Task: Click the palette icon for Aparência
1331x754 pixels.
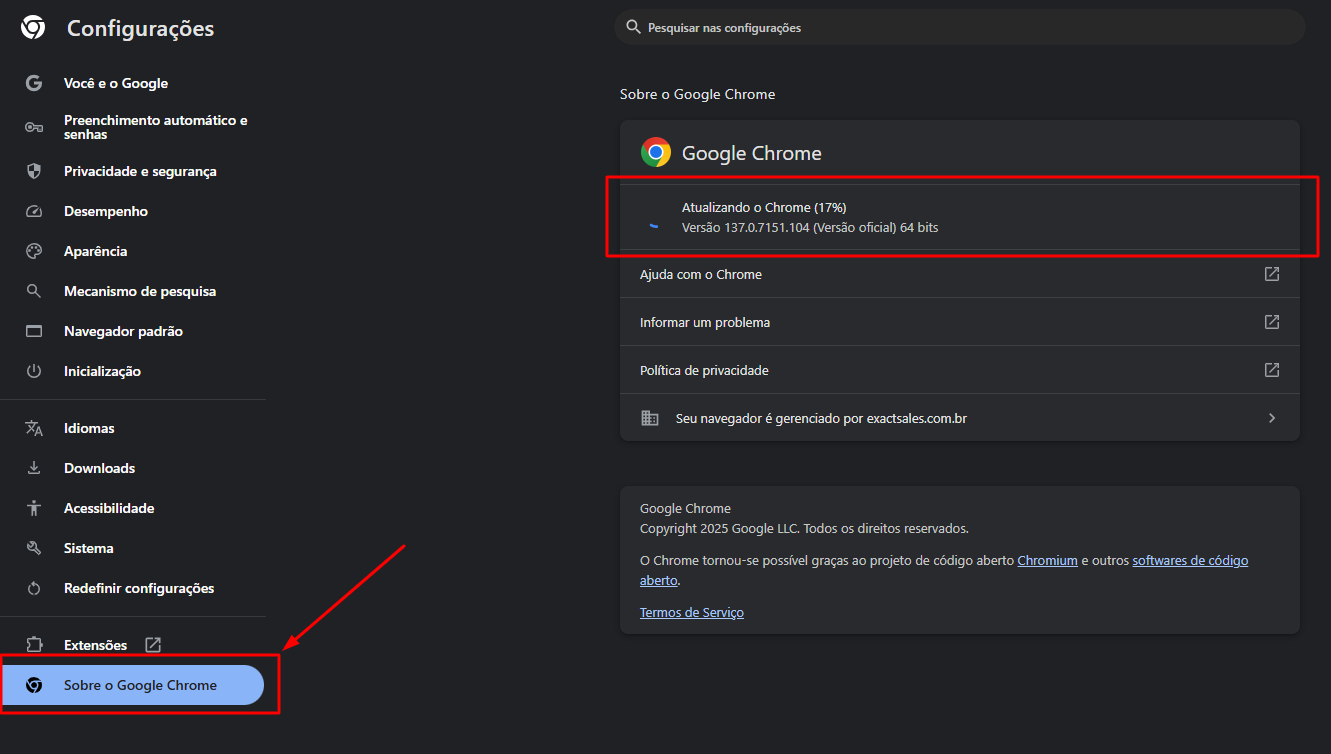Action: 34,251
